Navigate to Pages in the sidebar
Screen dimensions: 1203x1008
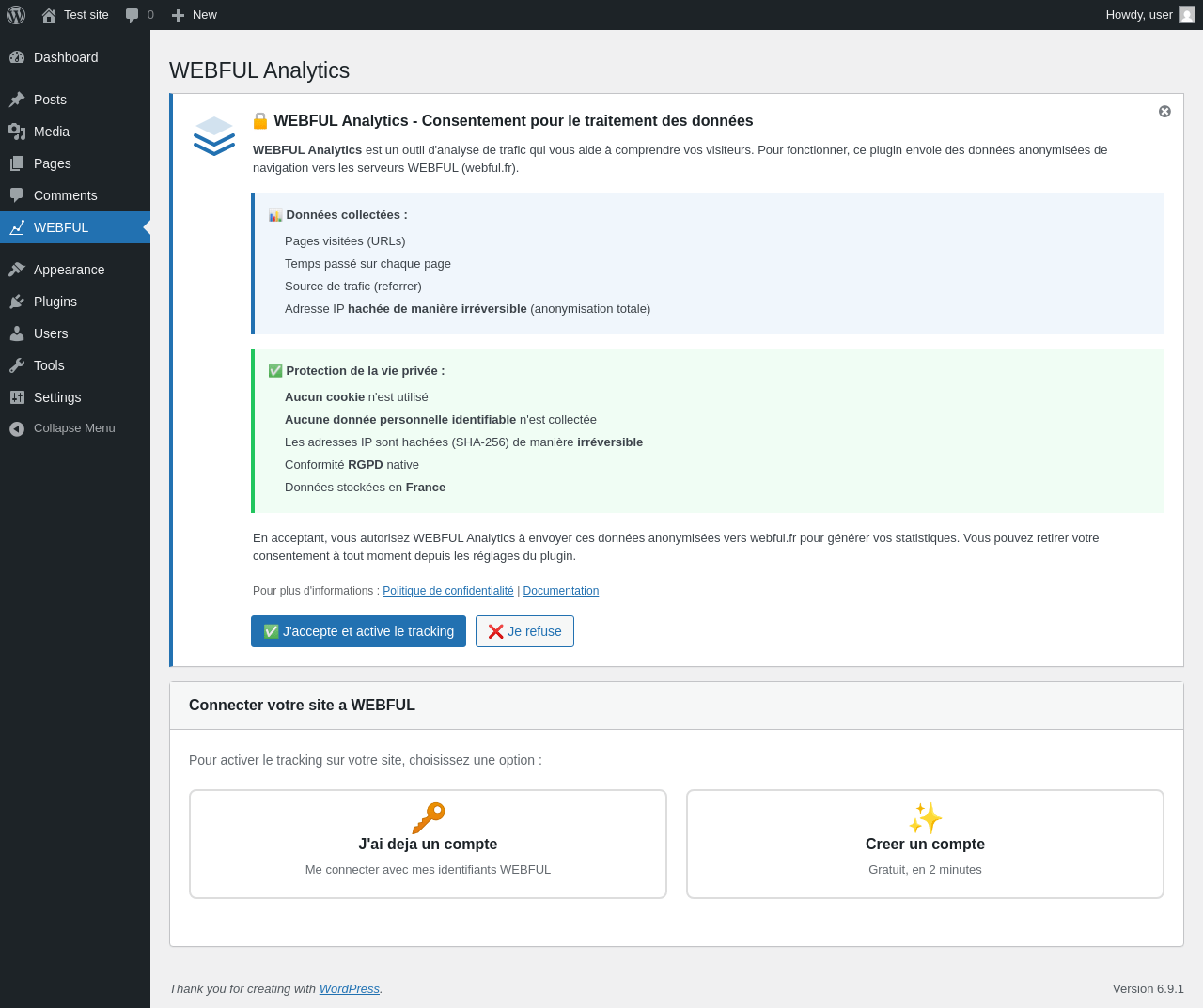pyautogui.click(x=75, y=163)
